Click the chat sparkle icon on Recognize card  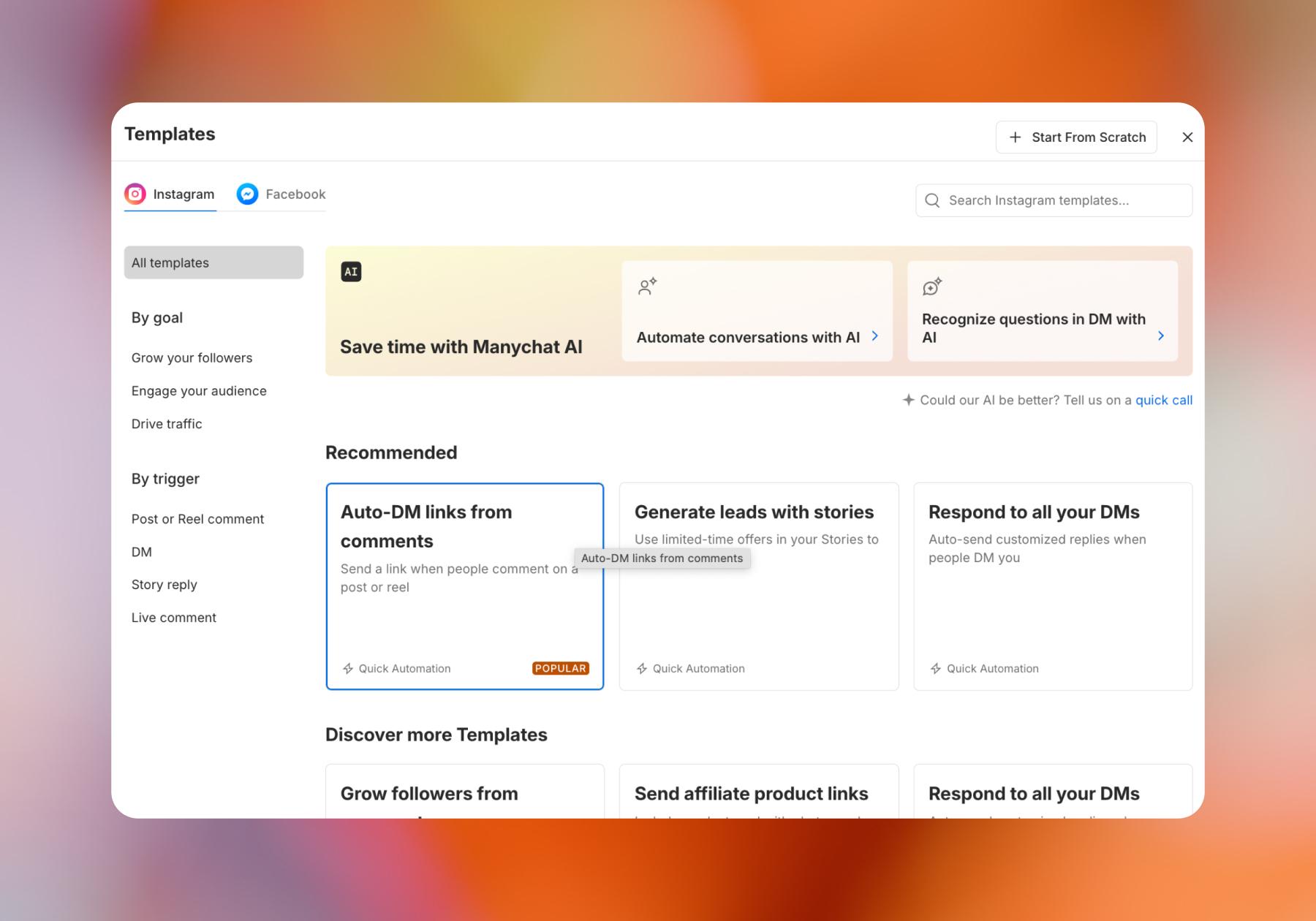pyautogui.click(x=932, y=287)
